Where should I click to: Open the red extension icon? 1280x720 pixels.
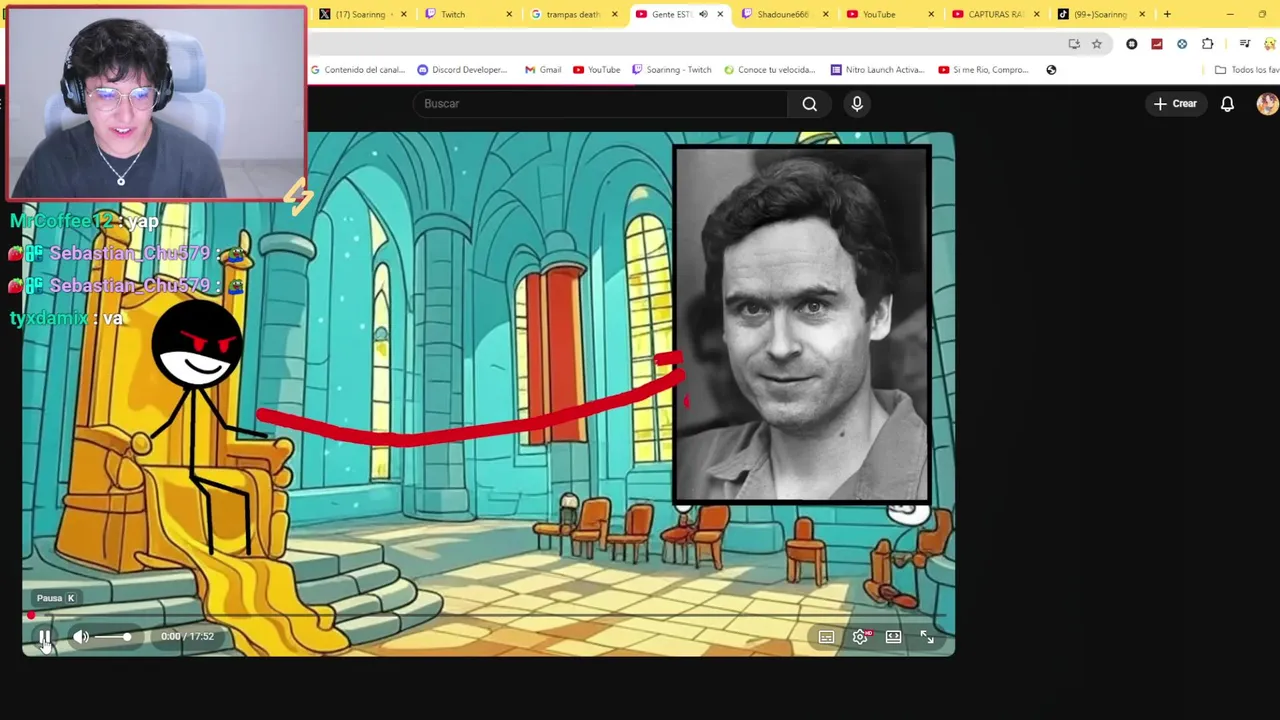[1157, 44]
